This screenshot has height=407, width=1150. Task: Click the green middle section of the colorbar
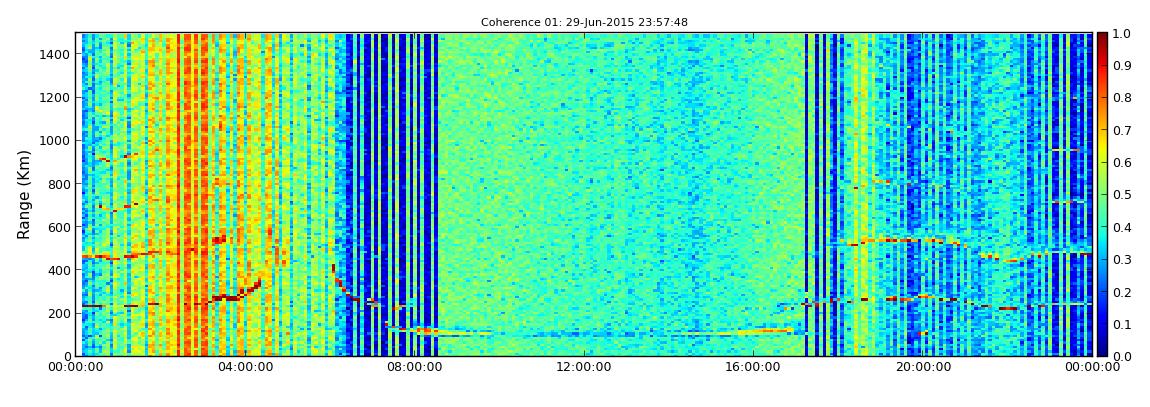[1102, 194]
